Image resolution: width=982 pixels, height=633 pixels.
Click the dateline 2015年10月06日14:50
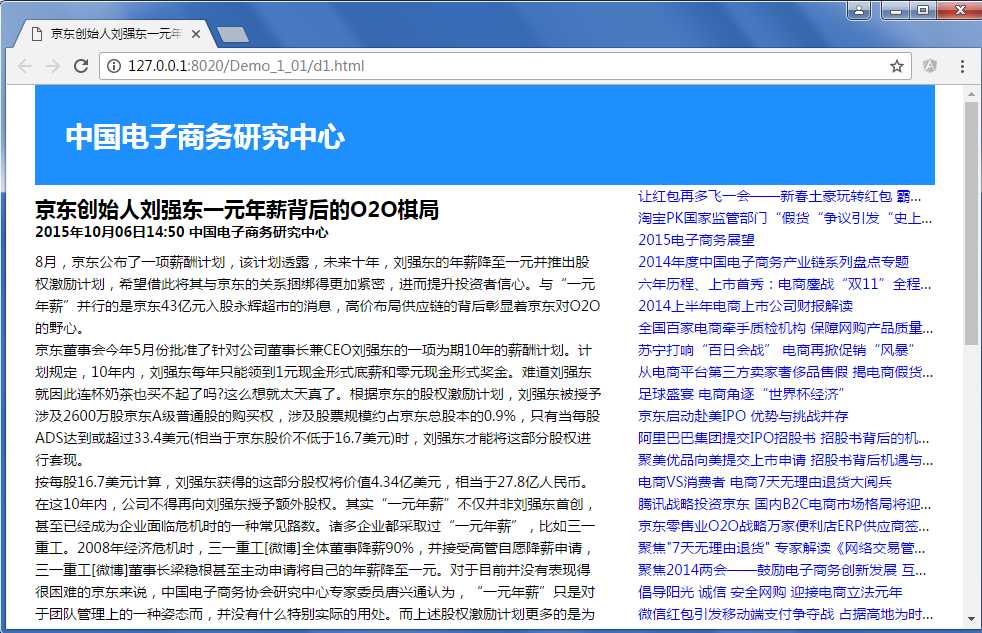pyautogui.click(x=110, y=232)
